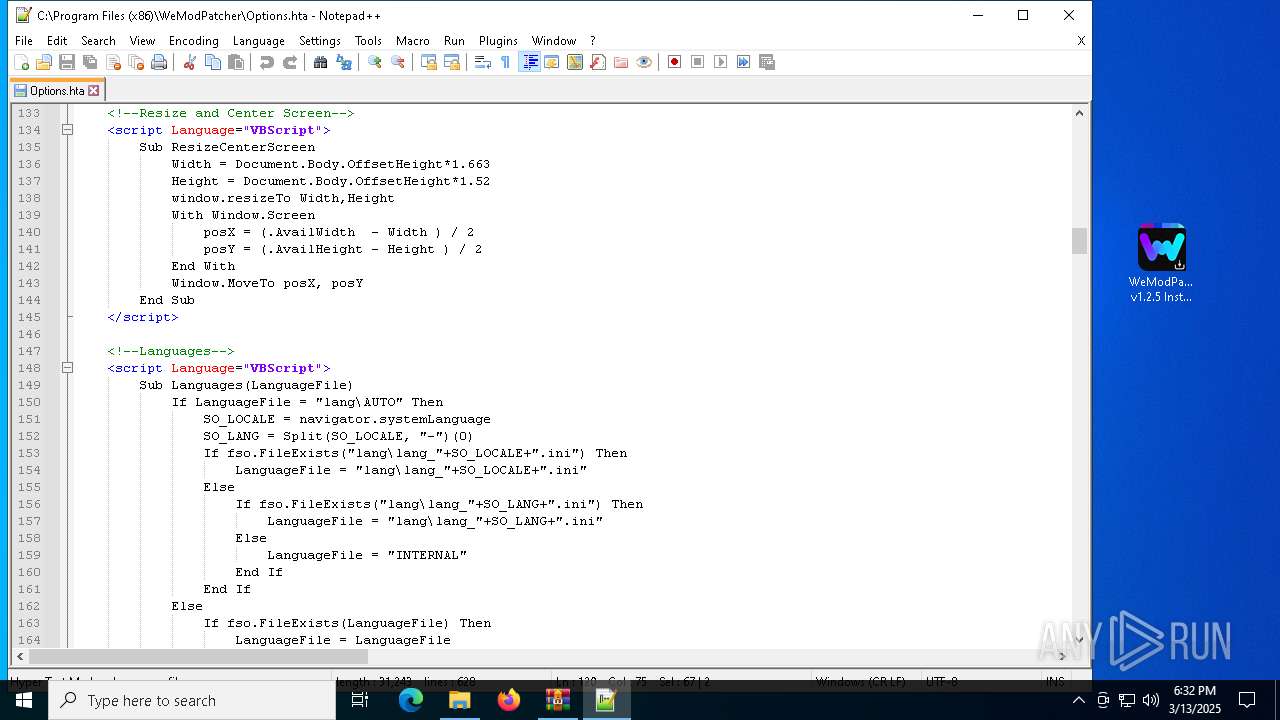Play back the recorded macro icon
Screen dimensions: 1280x720
tap(720, 62)
